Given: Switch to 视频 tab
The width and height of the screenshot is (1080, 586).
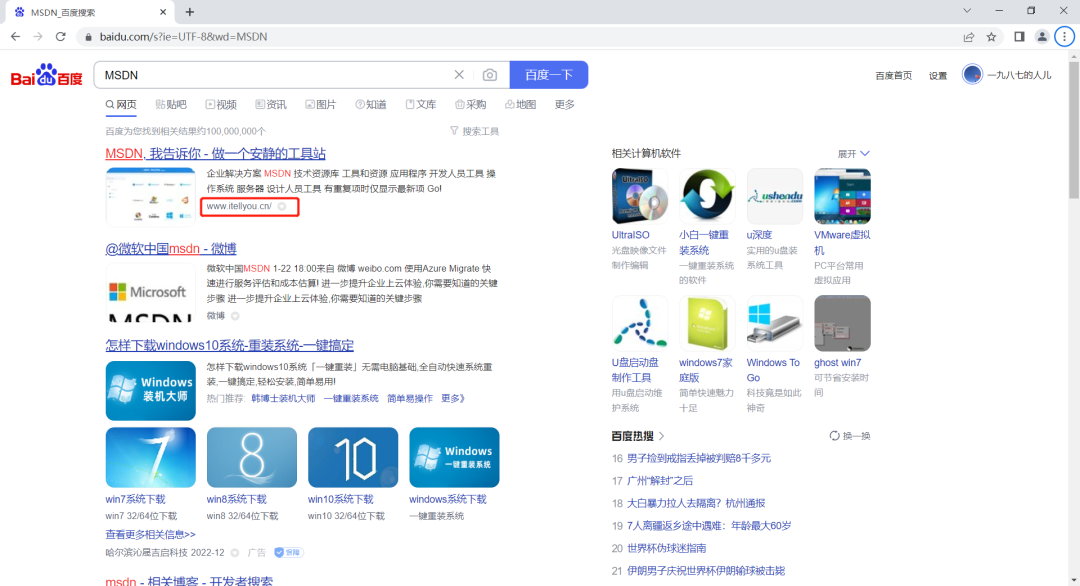Looking at the screenshot, I should (221, 105).
